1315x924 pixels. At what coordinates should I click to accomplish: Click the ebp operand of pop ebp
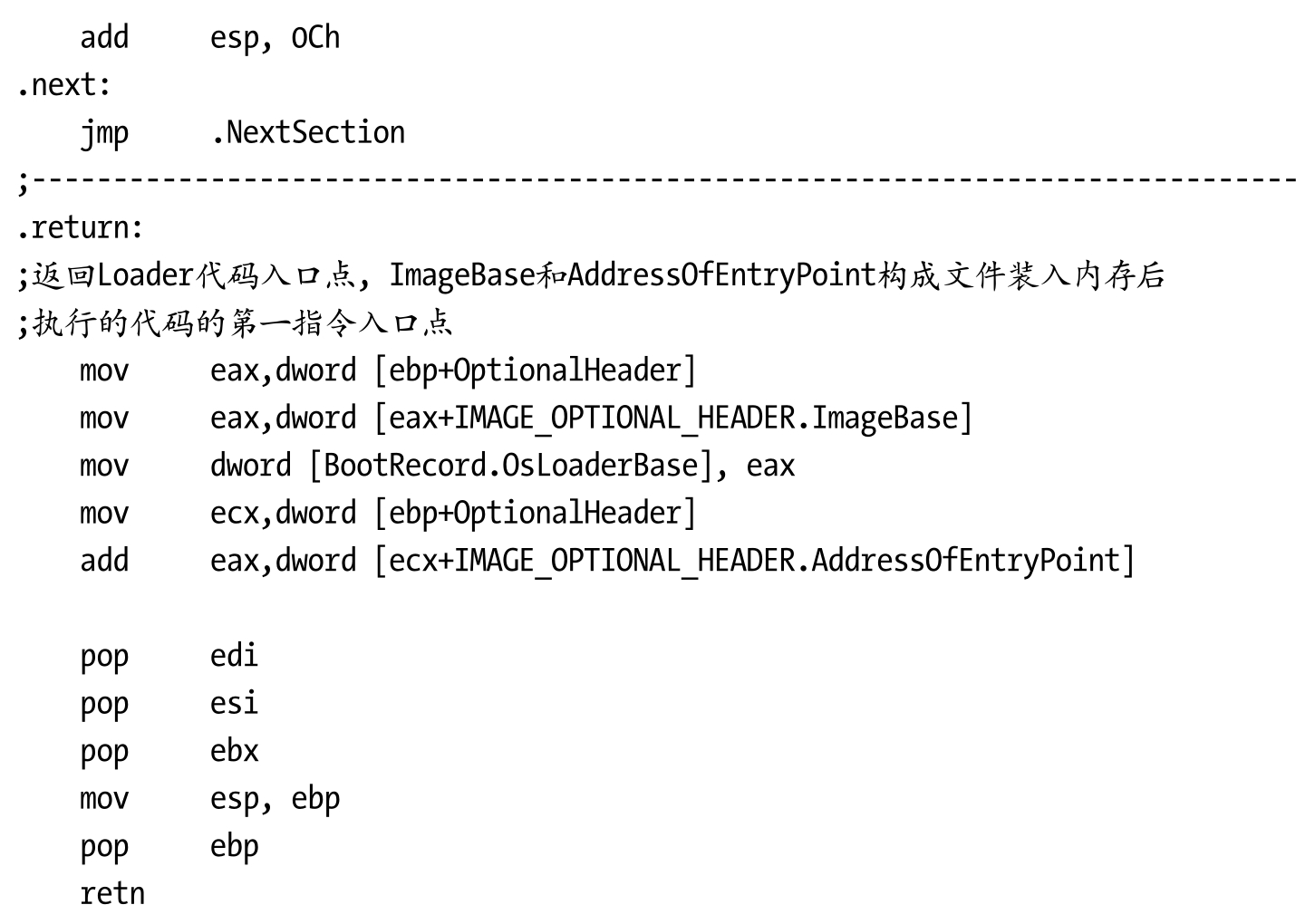(234, 846)
